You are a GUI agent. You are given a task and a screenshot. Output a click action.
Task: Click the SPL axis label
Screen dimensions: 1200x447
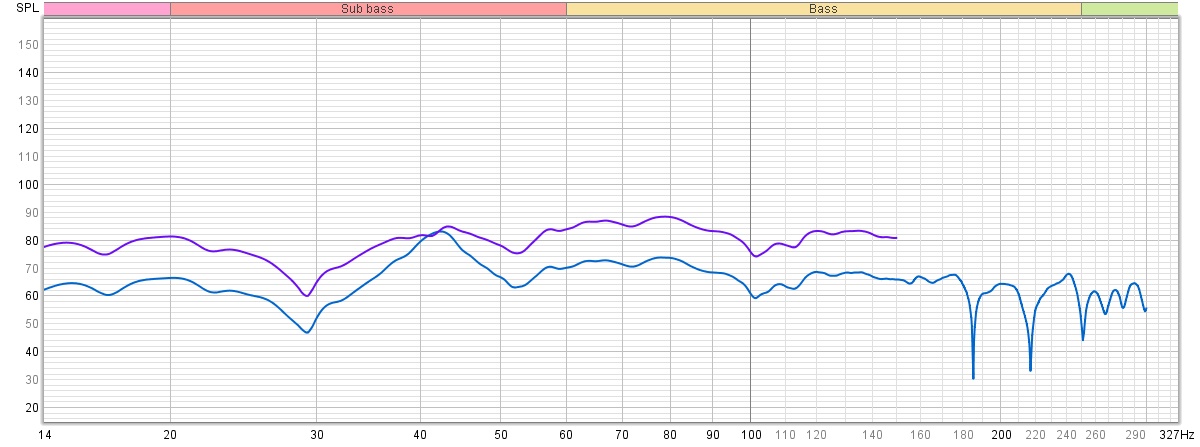[x=27, y=8]
